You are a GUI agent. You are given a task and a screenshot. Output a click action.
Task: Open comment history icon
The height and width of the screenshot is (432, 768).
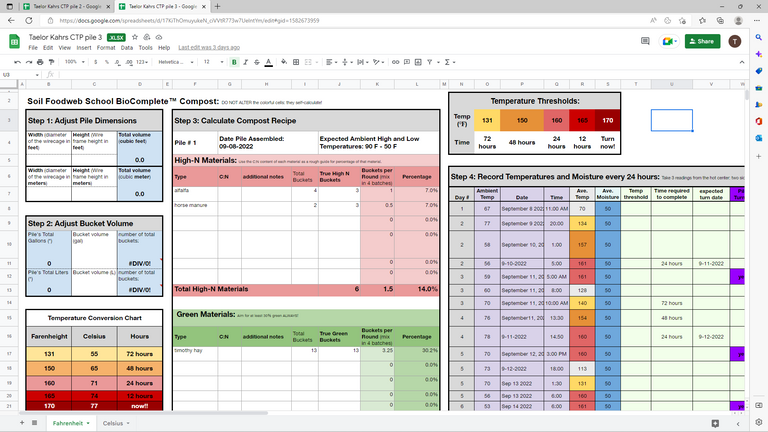tap(645, 41)
